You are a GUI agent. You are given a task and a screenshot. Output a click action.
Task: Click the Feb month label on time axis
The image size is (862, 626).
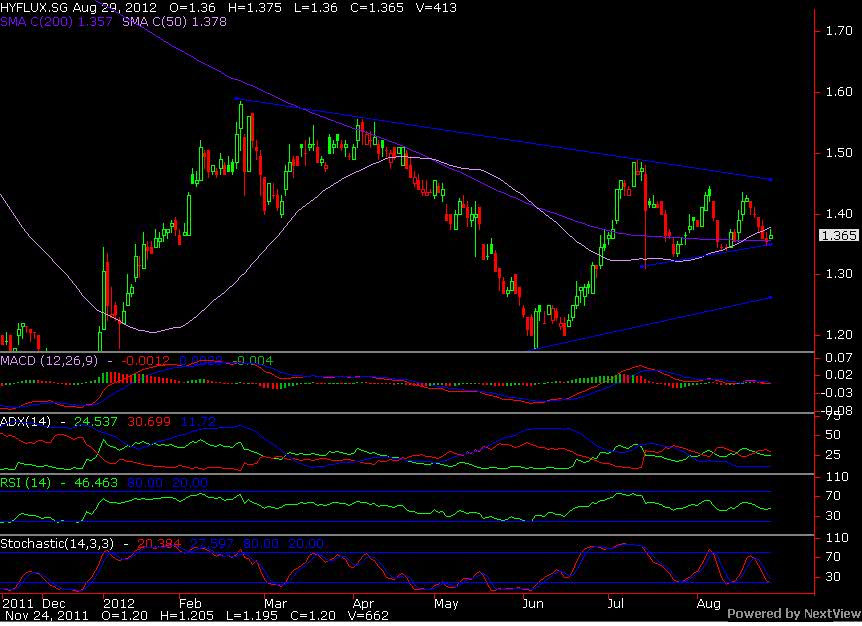pos(190,603)
